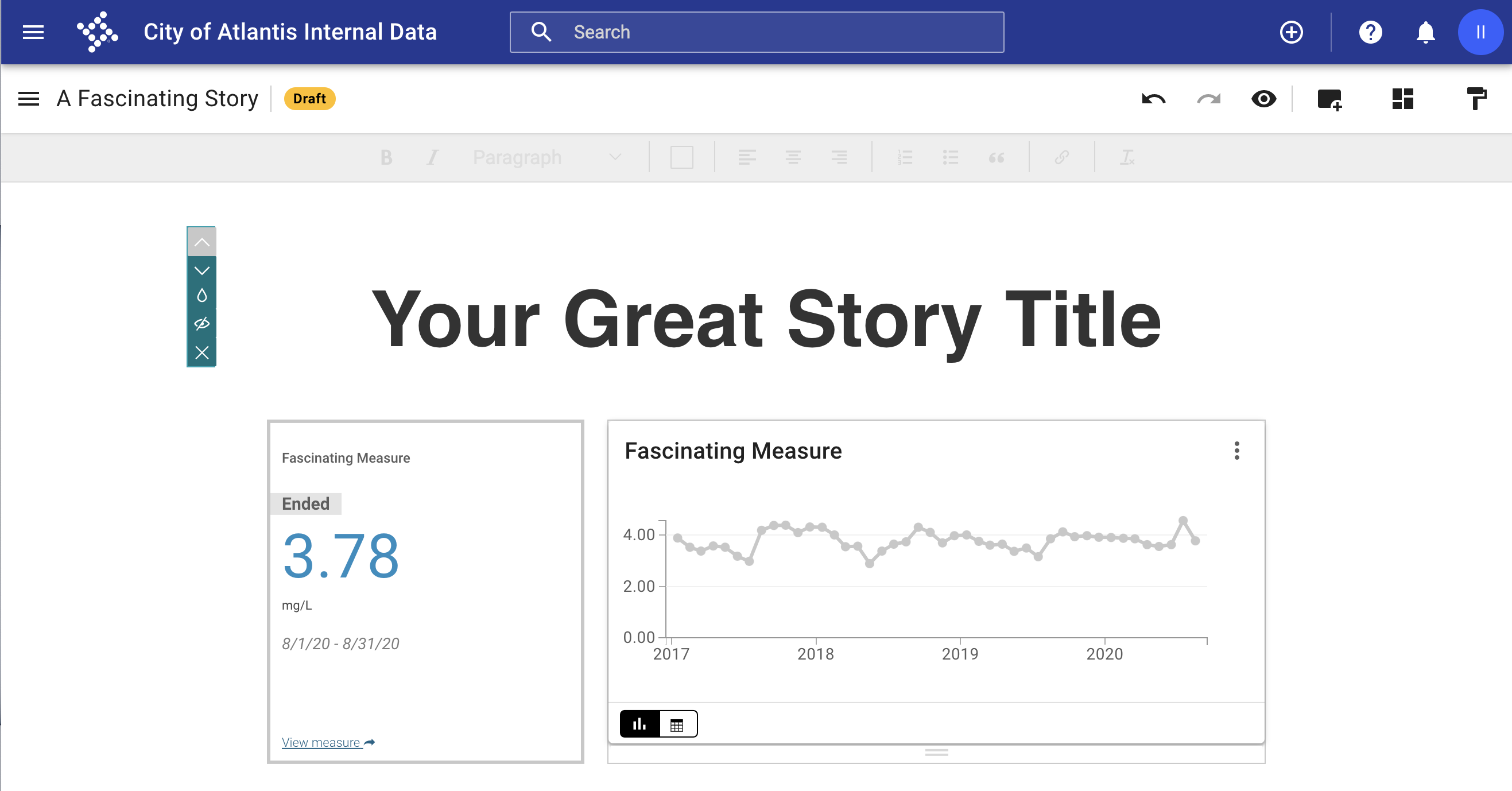
Task: Open the user profile avatar menu
Action: point(1480,32)
